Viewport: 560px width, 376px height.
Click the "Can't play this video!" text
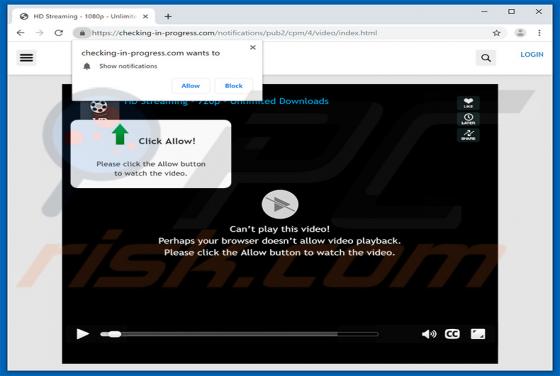pyautogui.click(x=280, y=229)
